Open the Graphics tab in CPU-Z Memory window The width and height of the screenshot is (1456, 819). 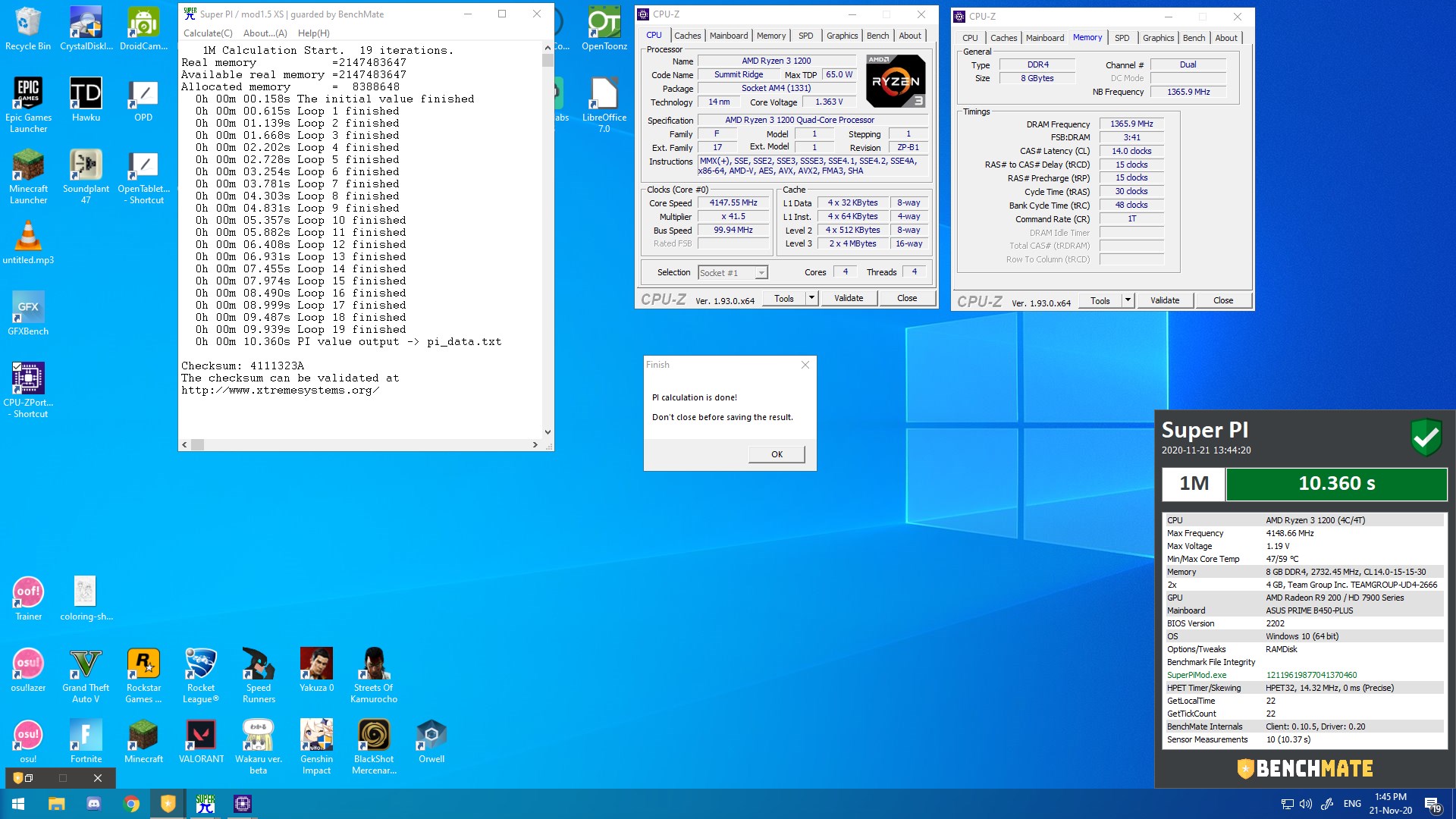[1158, 38]
